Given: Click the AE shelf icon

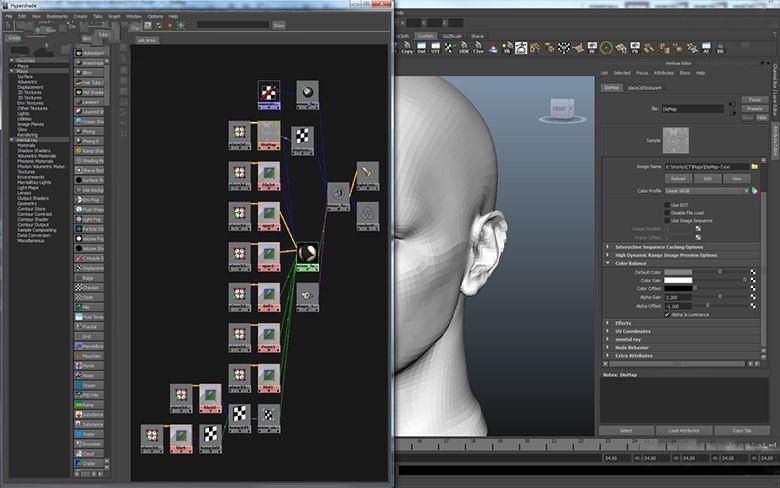Looking at the screenshot, I should [x=706, y=48].
